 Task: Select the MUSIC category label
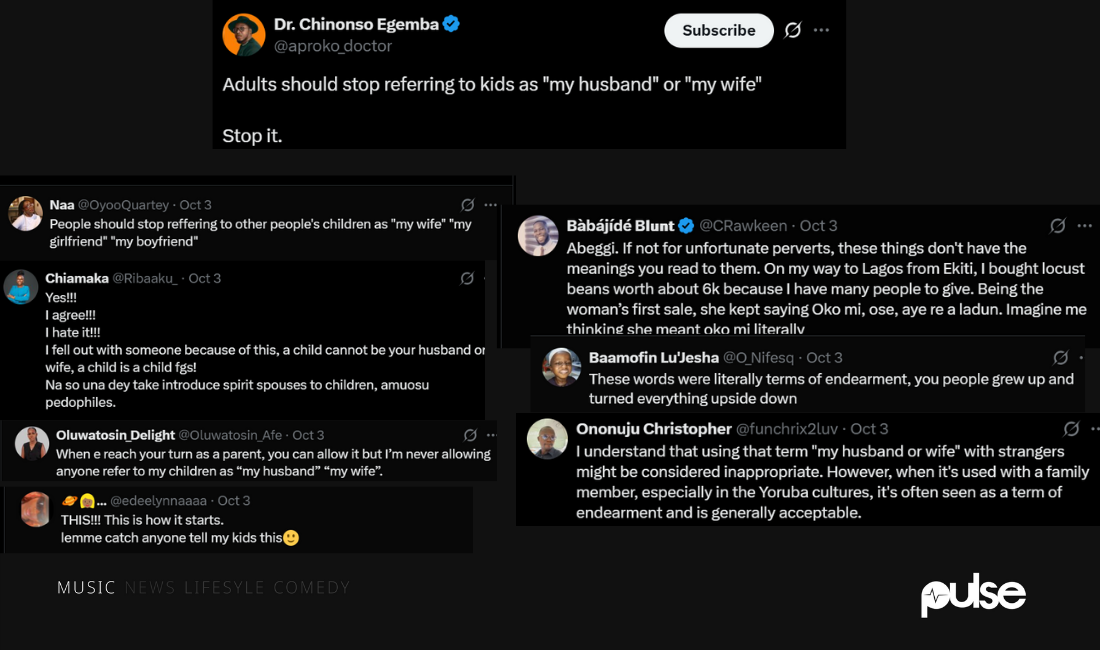86,587
